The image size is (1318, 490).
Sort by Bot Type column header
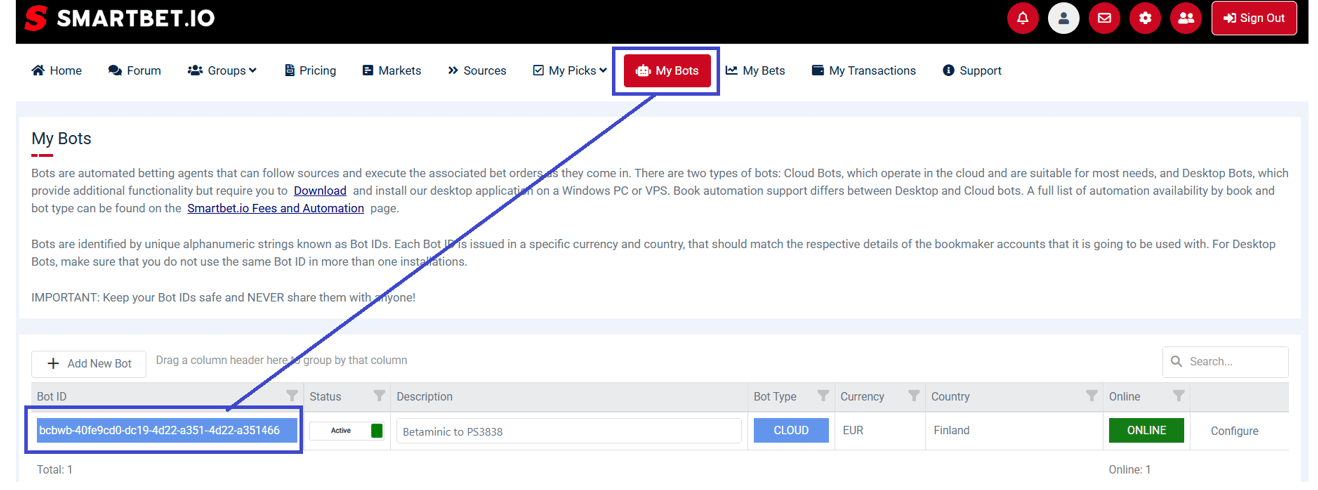point(775,397)
